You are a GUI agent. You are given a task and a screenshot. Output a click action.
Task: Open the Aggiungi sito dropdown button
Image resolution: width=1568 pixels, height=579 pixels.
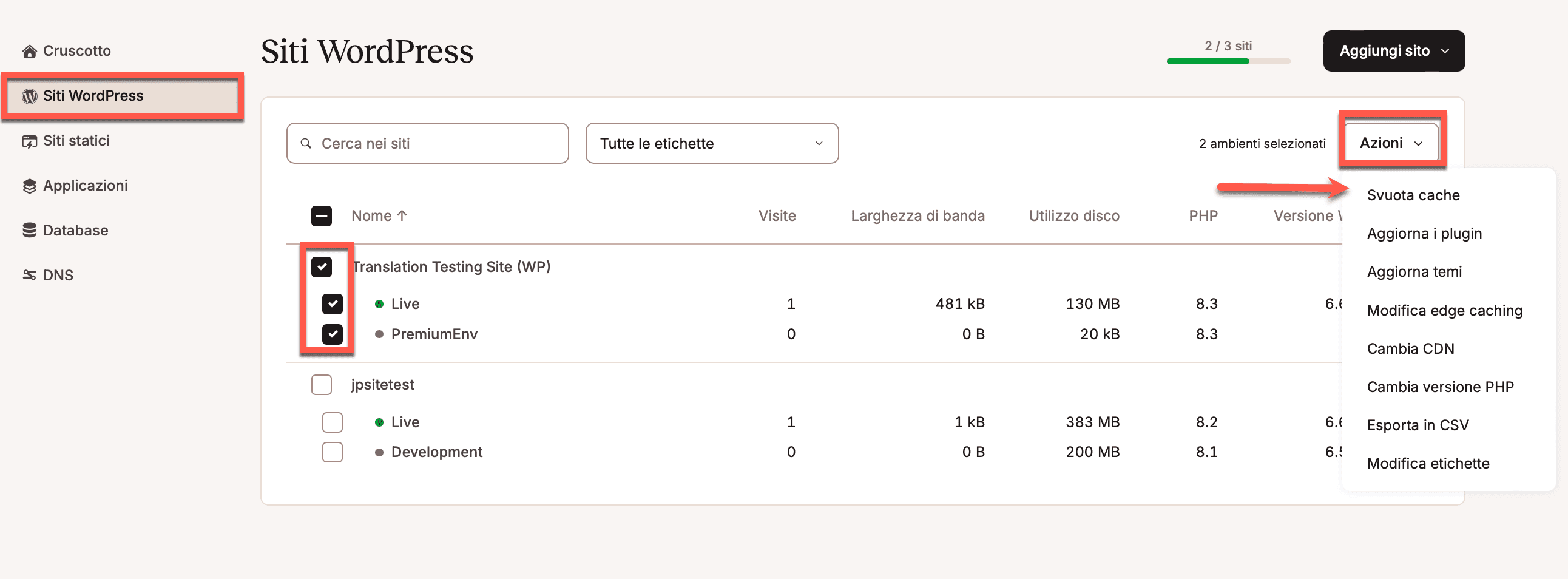coord(1393,51)
